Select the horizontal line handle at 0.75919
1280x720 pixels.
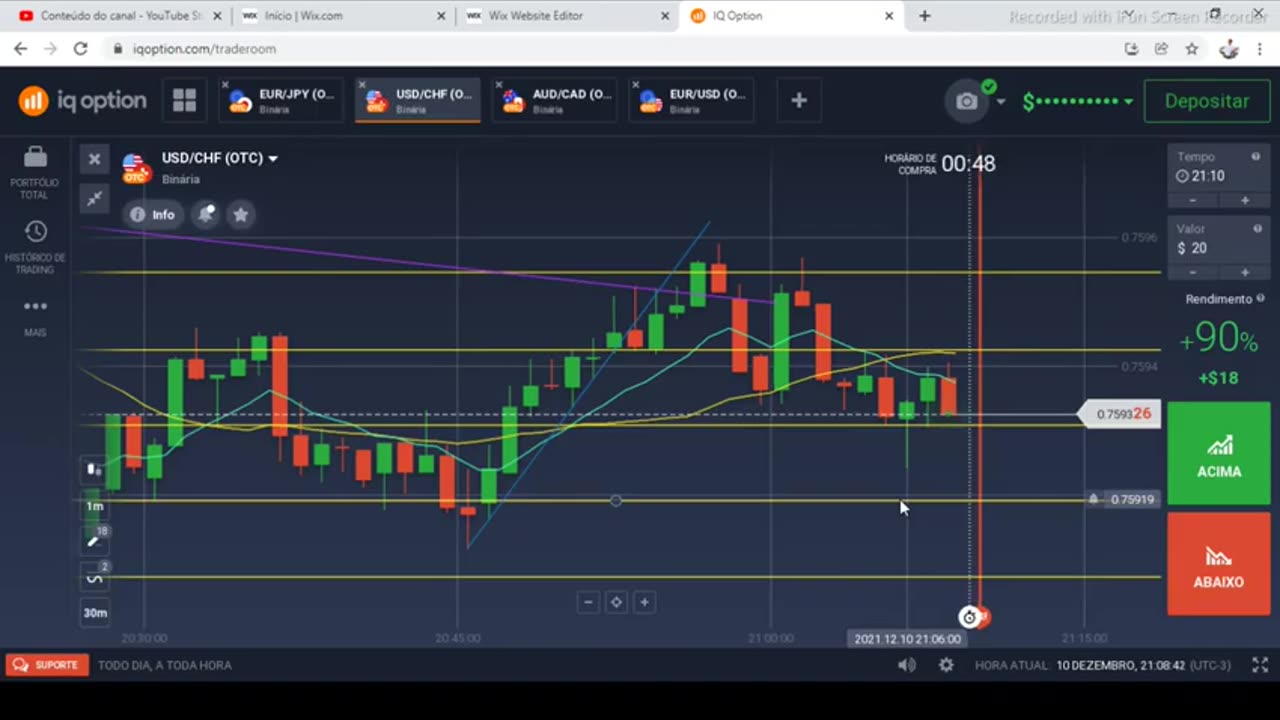(x=616, y=500)
